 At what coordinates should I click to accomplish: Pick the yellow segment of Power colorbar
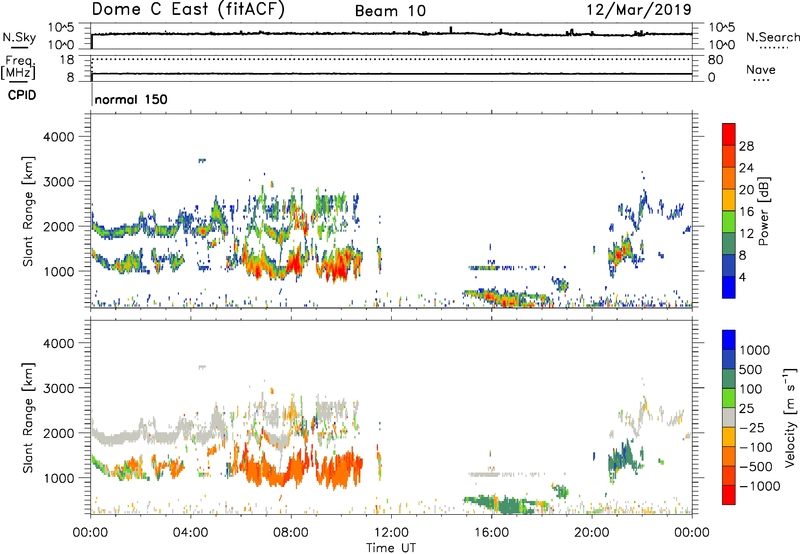pos(729,199)
